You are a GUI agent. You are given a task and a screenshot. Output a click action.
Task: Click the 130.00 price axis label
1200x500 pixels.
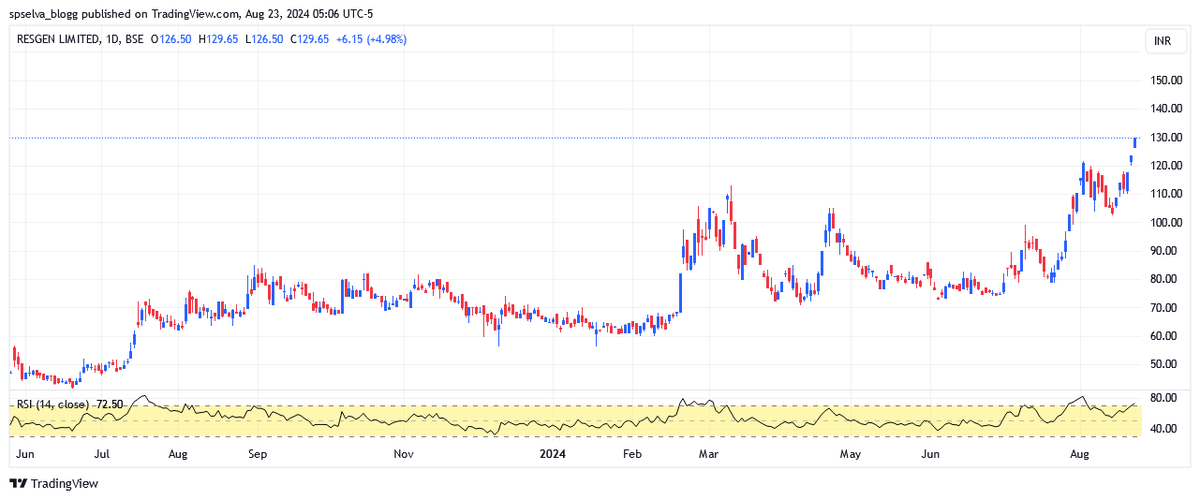click(x=1165, y=137)
